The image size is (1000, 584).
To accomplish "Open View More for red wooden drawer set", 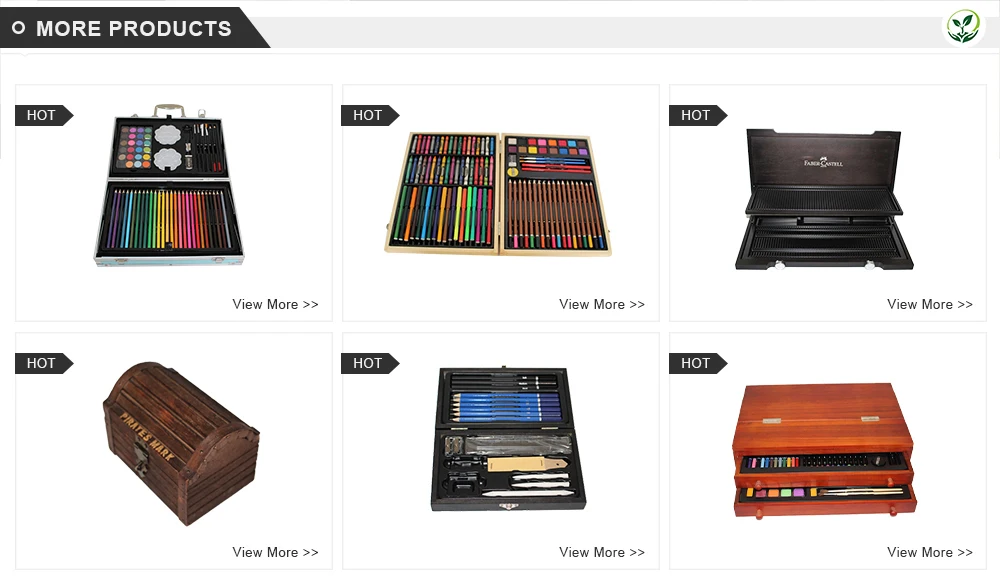I will [x=930, y=553].
